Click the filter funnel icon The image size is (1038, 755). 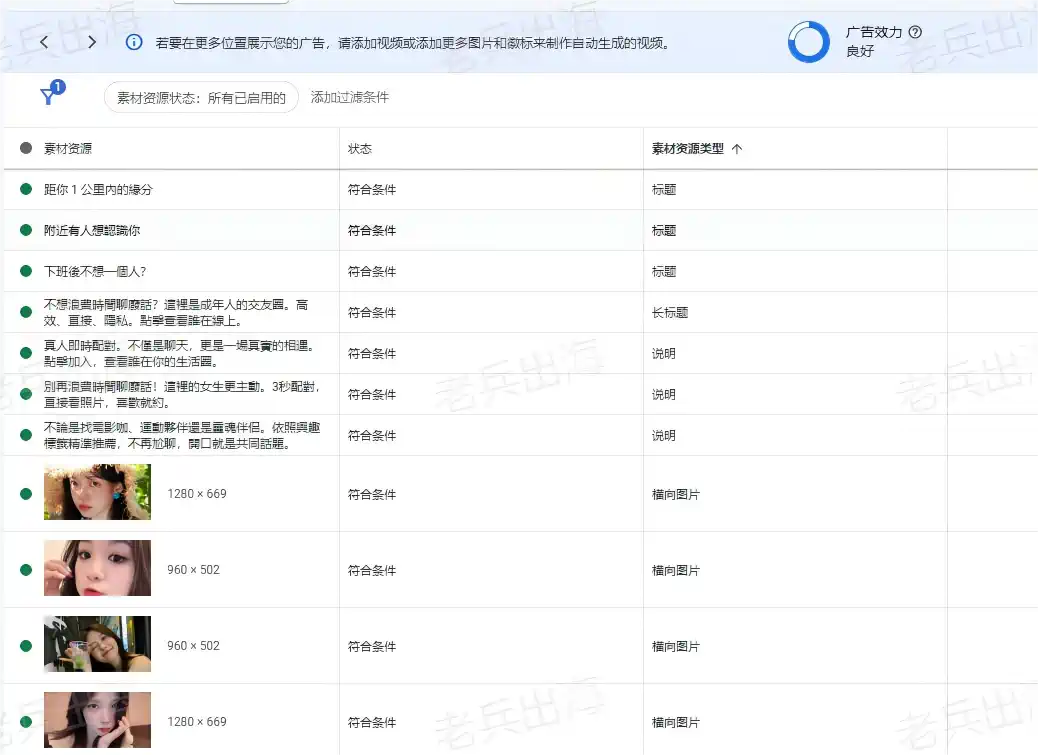tap(48, 97)
